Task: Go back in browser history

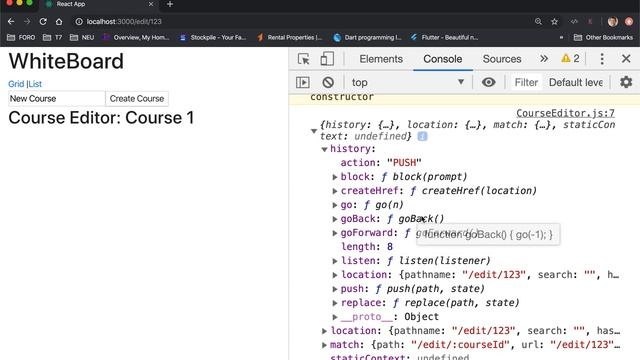Action: 11,21
